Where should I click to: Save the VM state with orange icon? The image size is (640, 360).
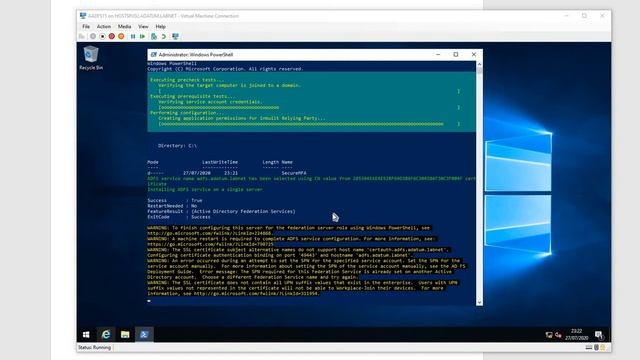tap(121, 36)
